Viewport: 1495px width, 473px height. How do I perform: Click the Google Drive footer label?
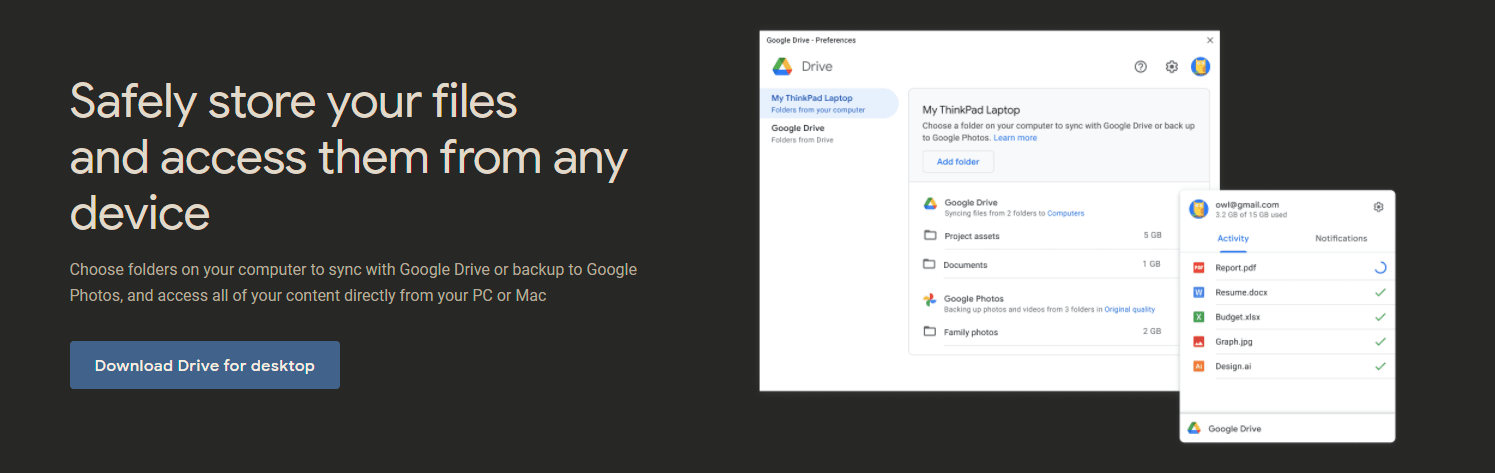(x=1235, y=428)
